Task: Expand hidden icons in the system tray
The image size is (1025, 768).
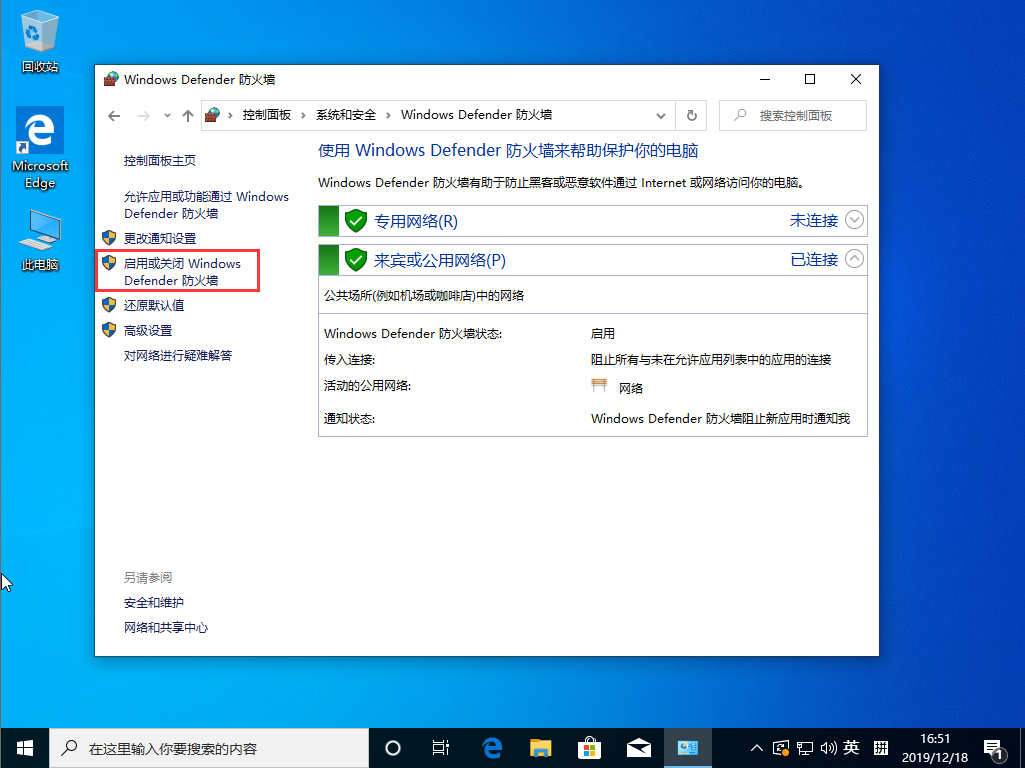Action: coord(757,747)
